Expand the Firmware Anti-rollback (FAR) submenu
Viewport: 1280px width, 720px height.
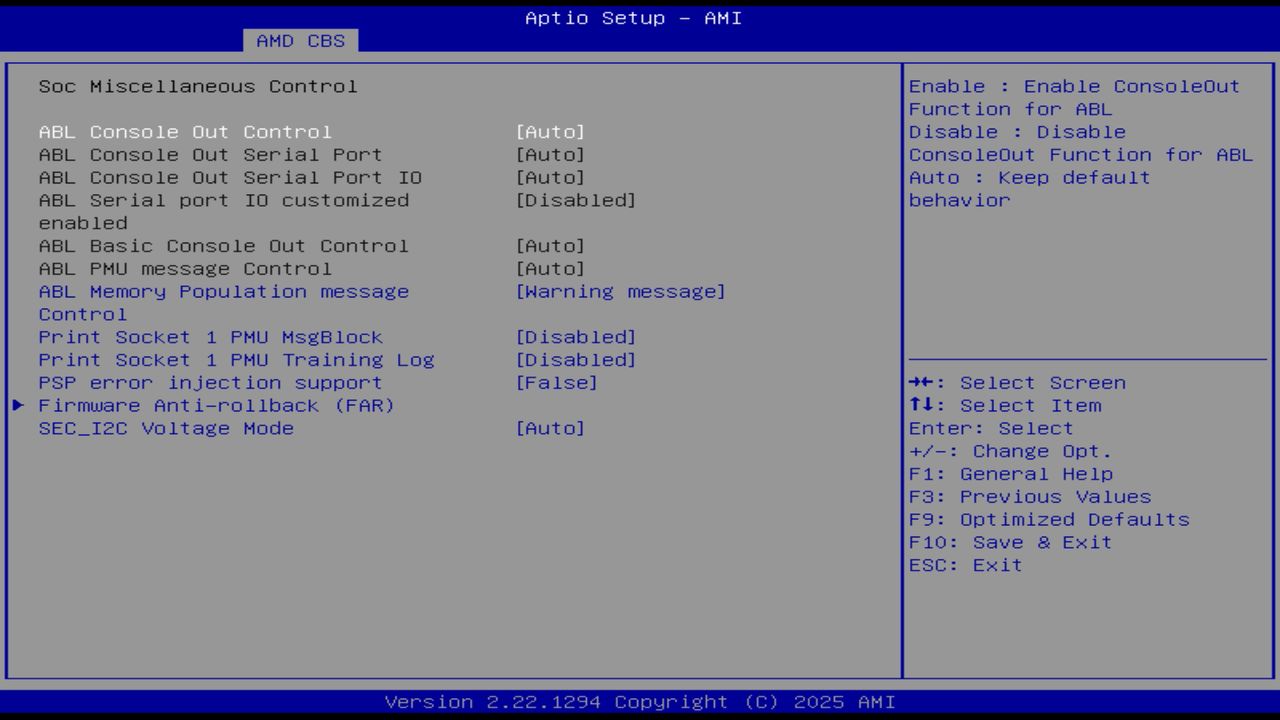click(x=215, y=405)
